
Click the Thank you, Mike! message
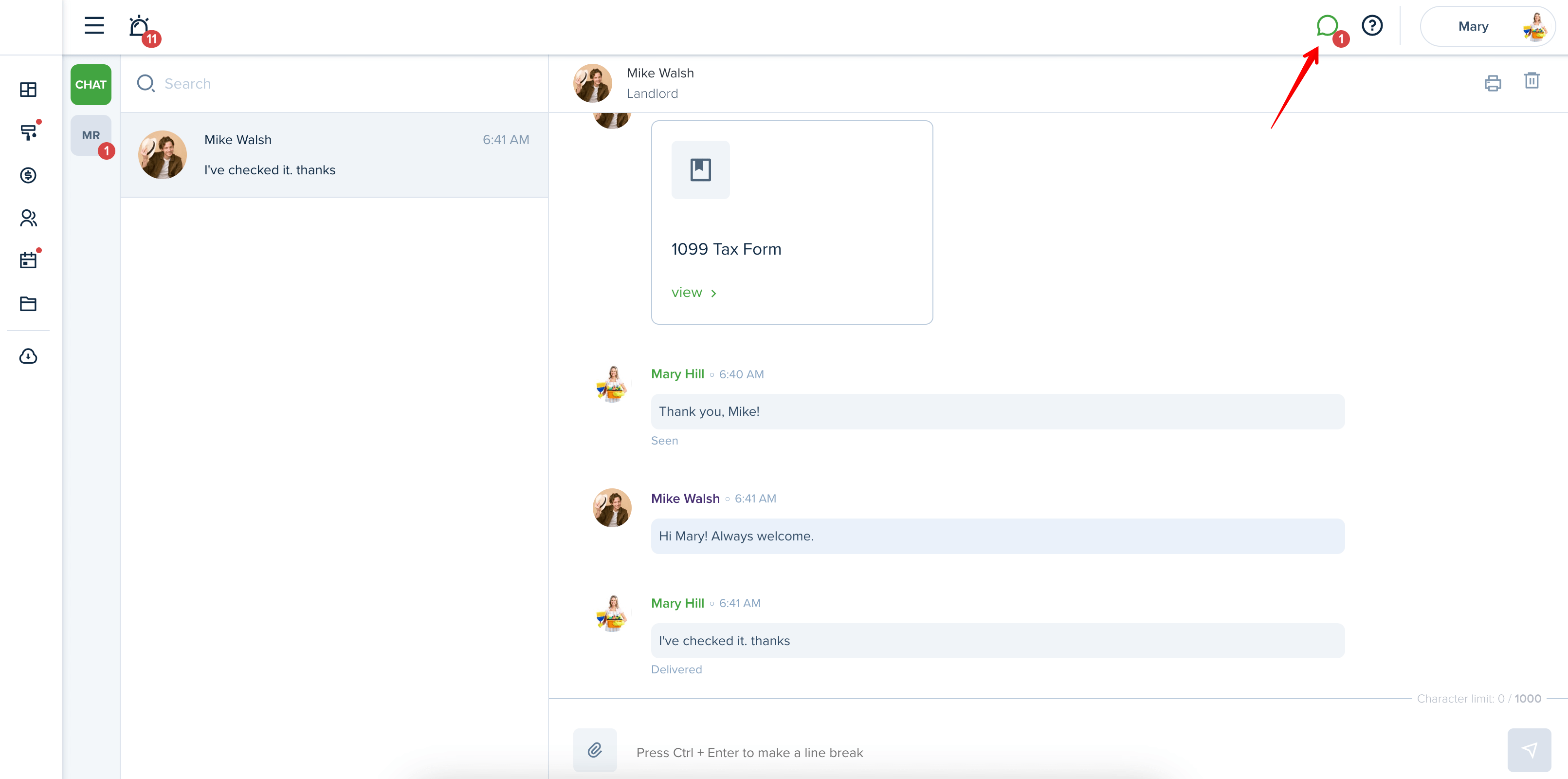coord(998,412)
